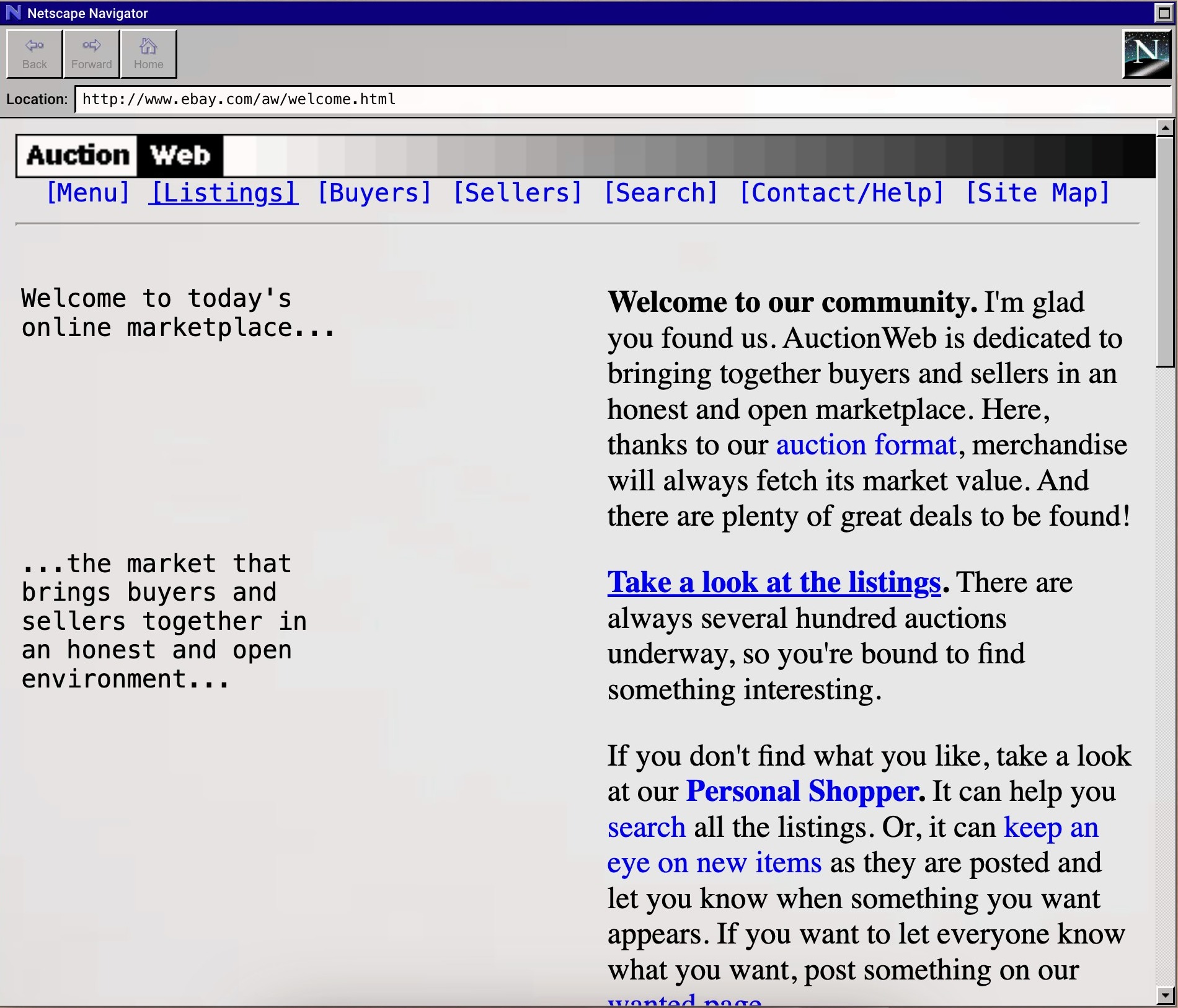The height and width of the screenshot is (1008, 1178).
Task: Click the Netscape N logo throbber
Action: pos(1146,54)
